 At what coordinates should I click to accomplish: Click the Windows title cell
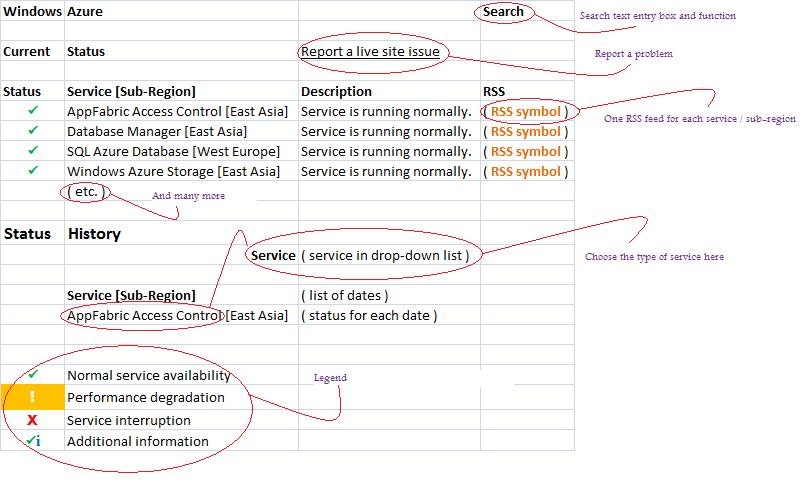[x=32, y=11]
